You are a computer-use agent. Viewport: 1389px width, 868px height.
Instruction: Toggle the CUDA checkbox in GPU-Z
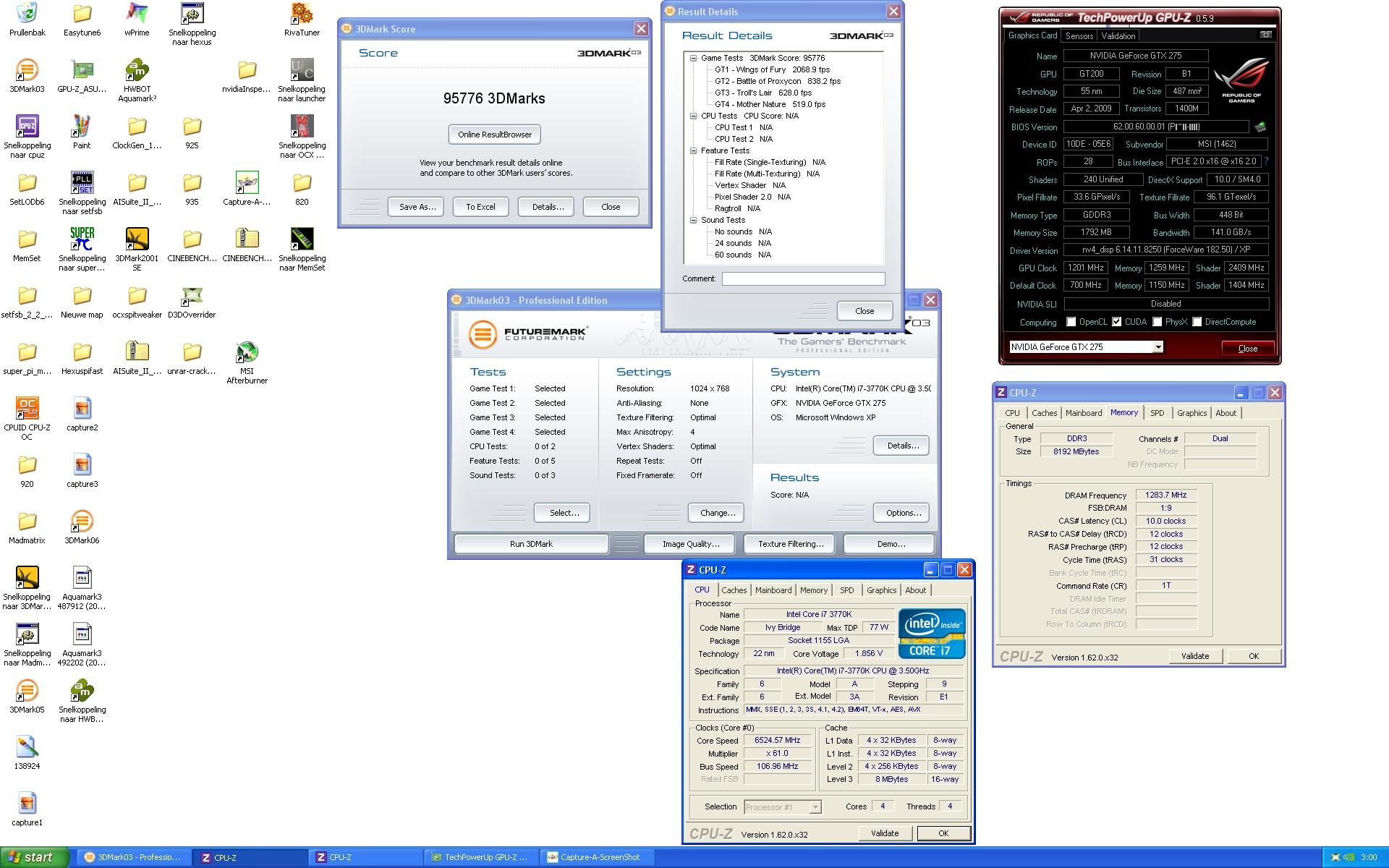(1117, 322)
